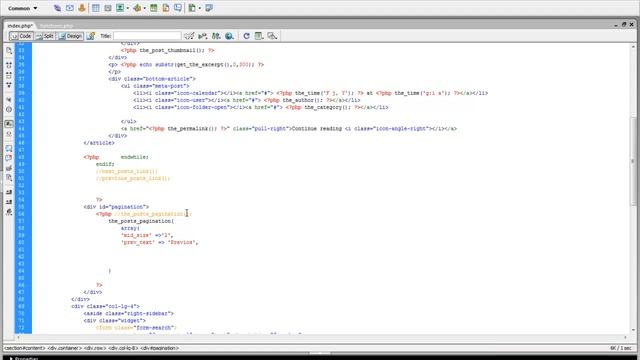Select <div#pagination> in the tag selector
The width and height of the screenshot is (640, 360).
coord(160,348)
